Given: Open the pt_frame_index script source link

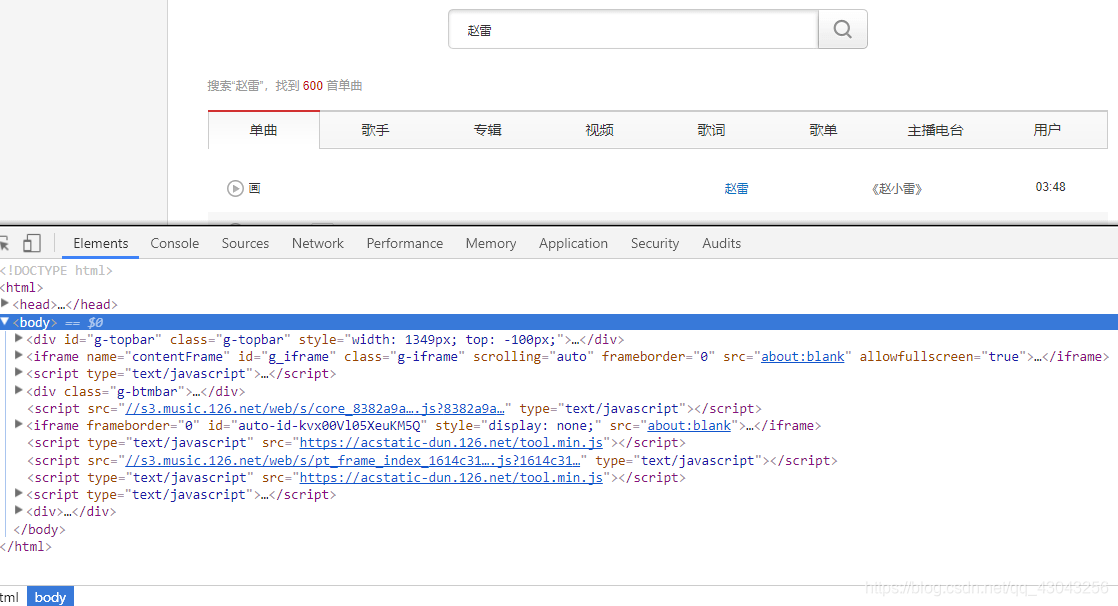Looking at the screenshot, I should click(x=353, y=461).
